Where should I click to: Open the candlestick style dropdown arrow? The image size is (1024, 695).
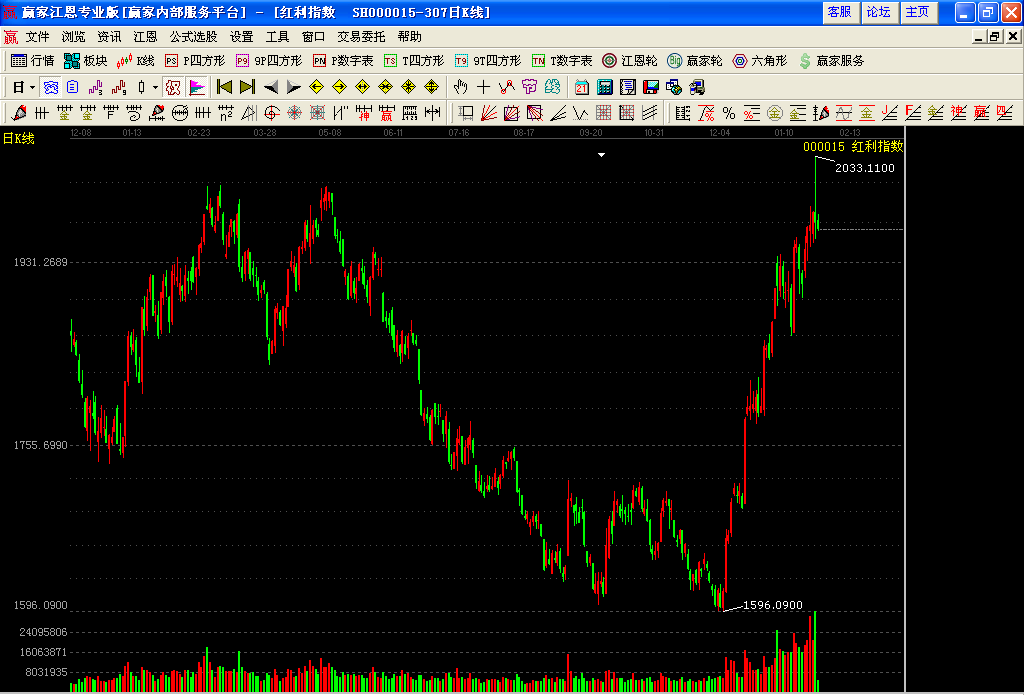154,87
